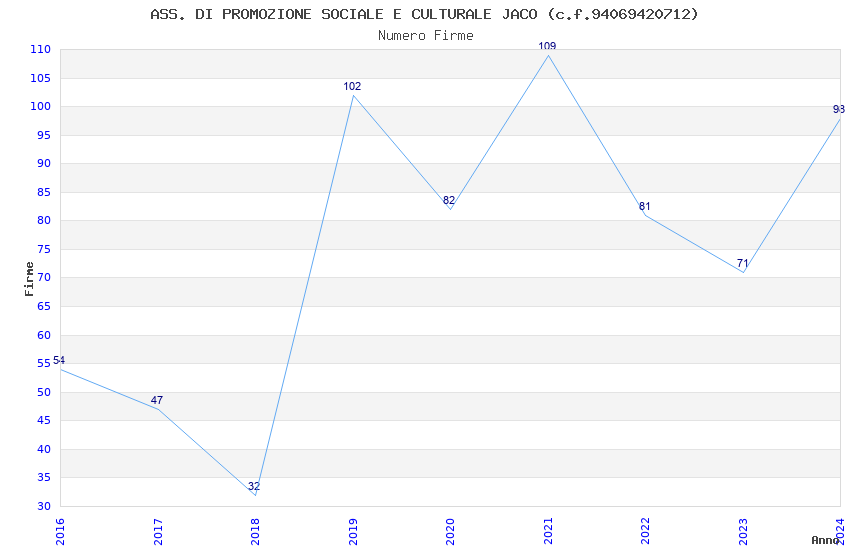The width and height of the screenshot is (850, 550).
Task: Click y-axis value 100
Action: (40, 107)
